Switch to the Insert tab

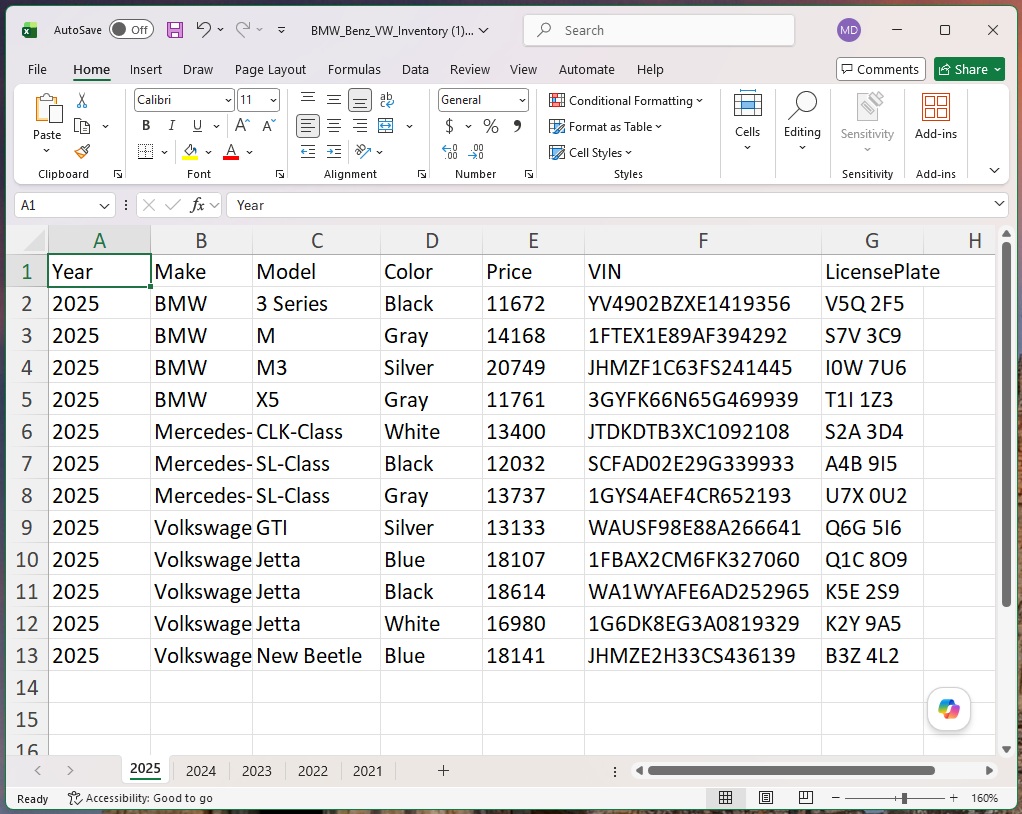point(145,70)
